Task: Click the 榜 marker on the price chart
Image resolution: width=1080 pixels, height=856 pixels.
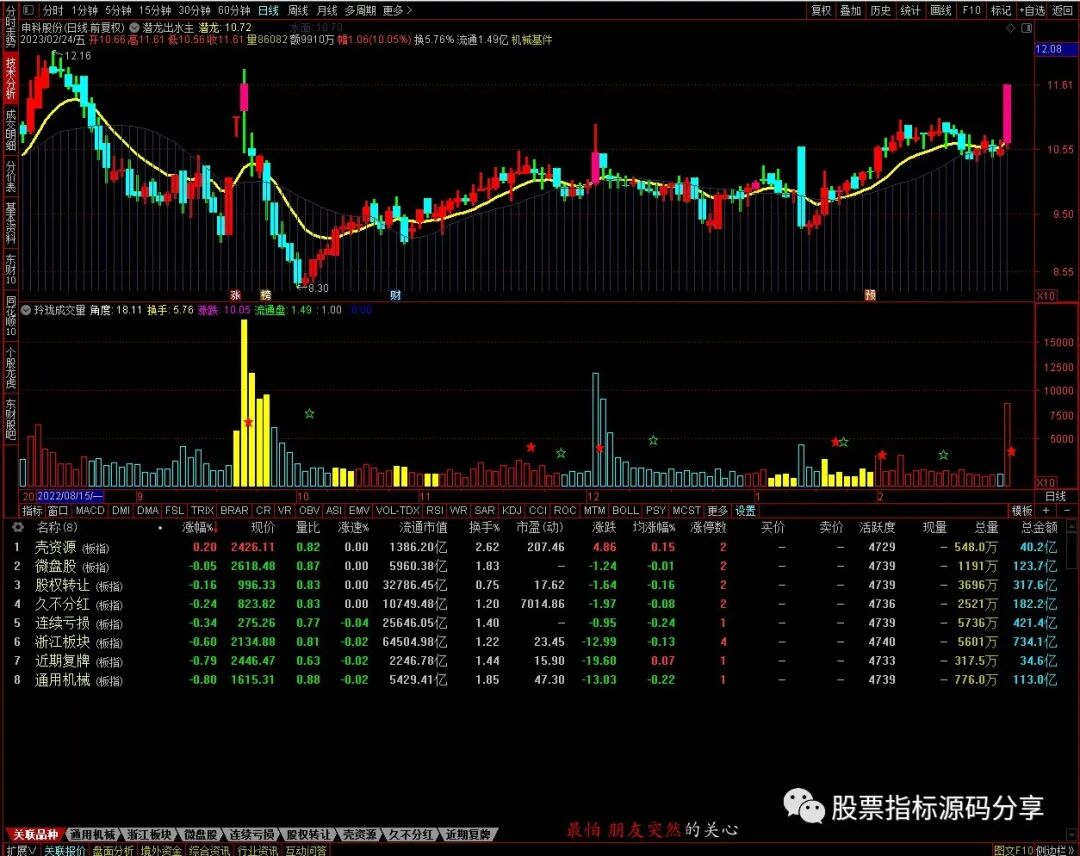Action: 265,295
